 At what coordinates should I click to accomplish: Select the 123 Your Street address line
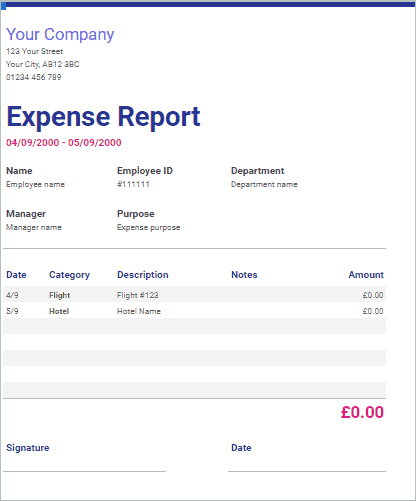click(34, 51)
